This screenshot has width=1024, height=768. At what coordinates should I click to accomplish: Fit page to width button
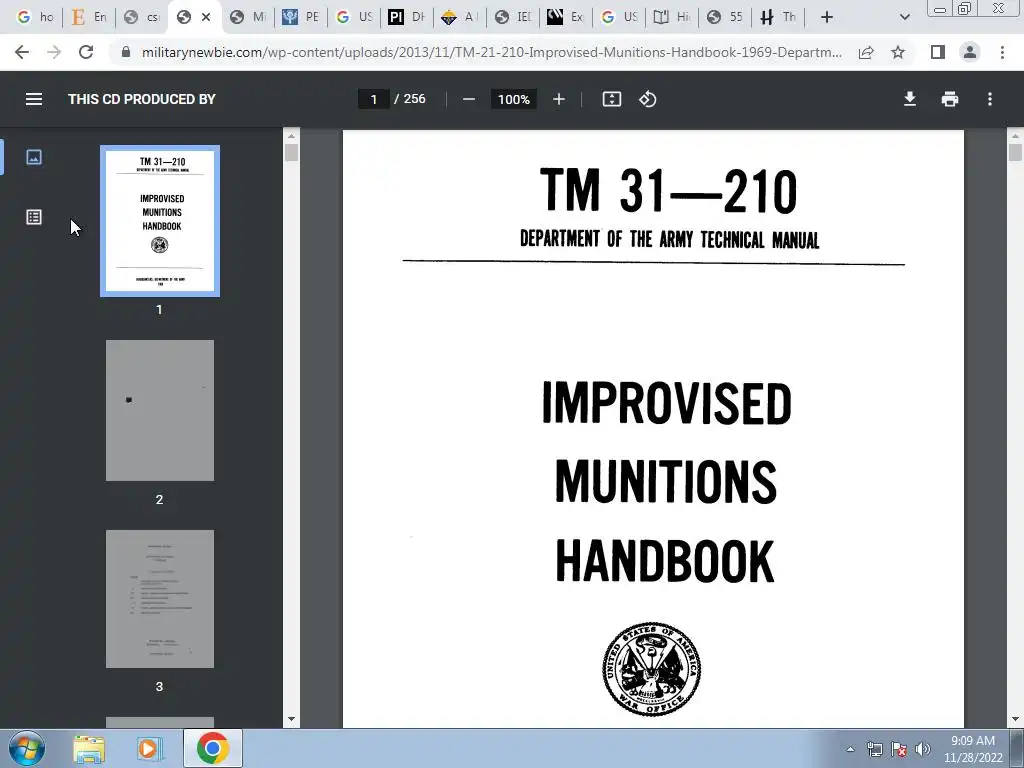pyautogui.click(x=612, y=99)
